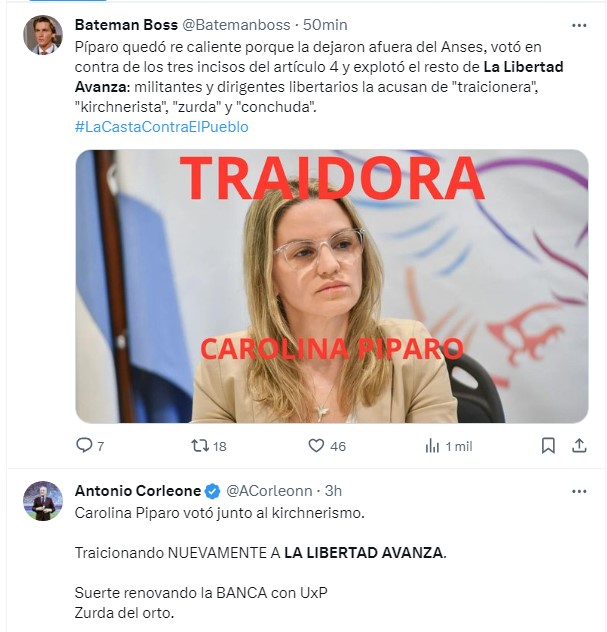Image resolution: width=607 pixels, height=632 pixels.
Task: Open the @Batemanboss handle
Action: (236, 25)
